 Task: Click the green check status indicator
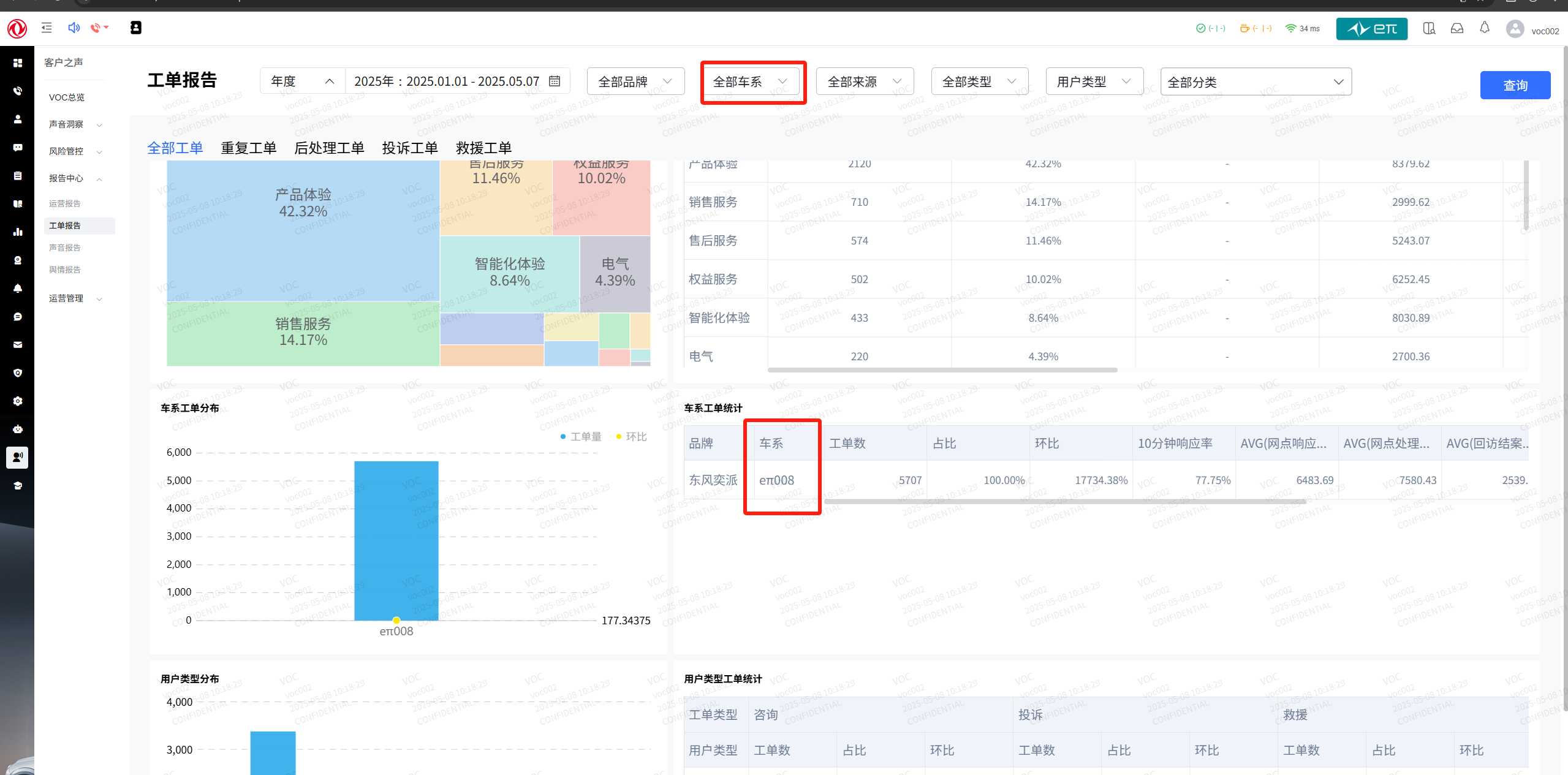(1210, 28)
